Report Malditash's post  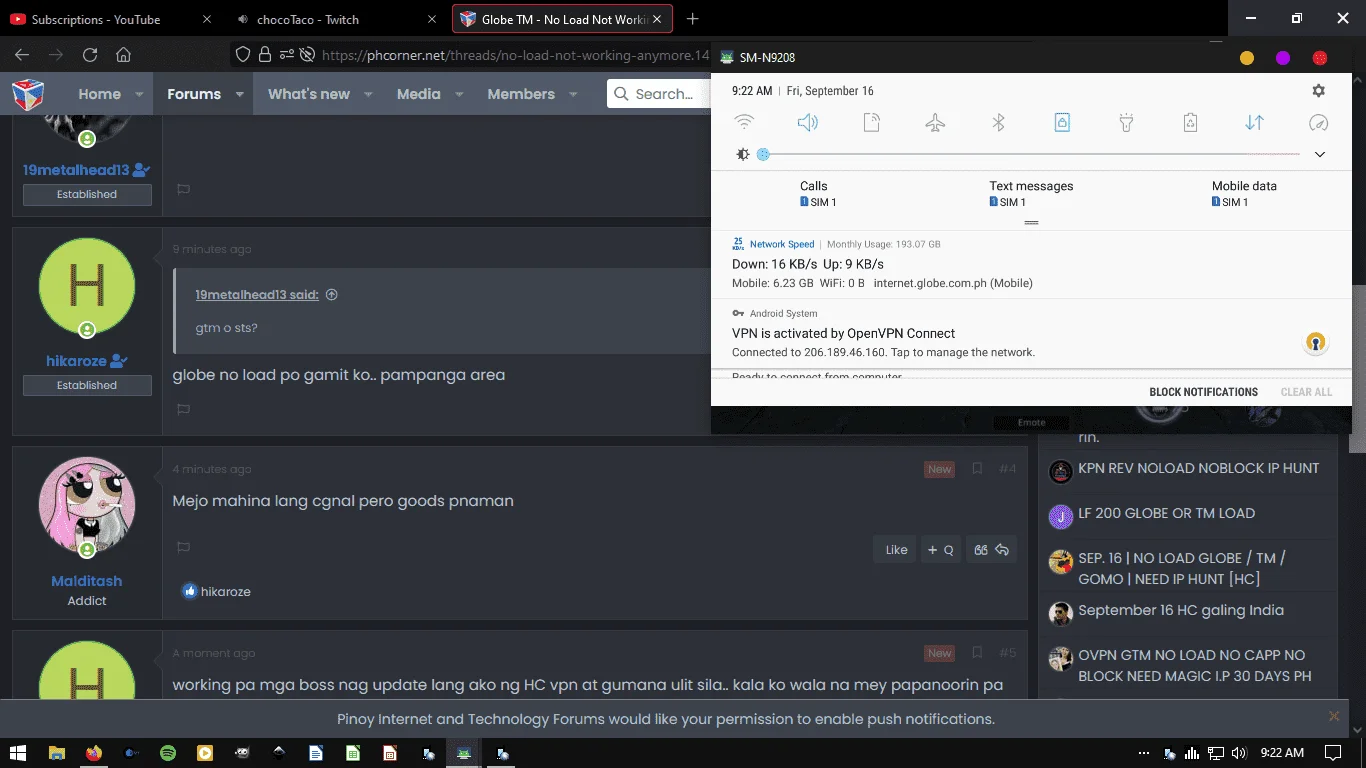(183, 548)
